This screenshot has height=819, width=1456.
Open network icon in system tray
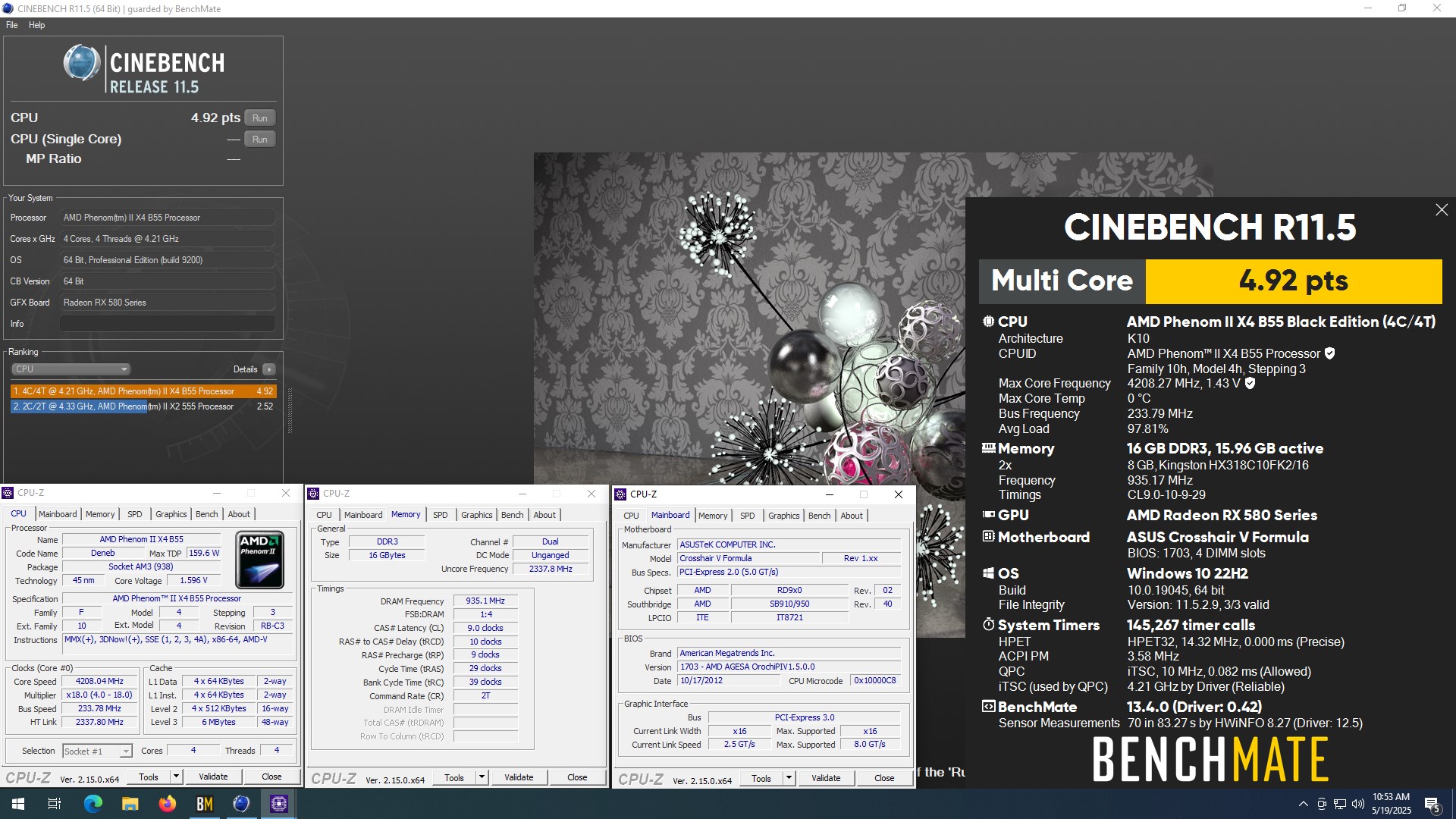[x=1339, y=804]
